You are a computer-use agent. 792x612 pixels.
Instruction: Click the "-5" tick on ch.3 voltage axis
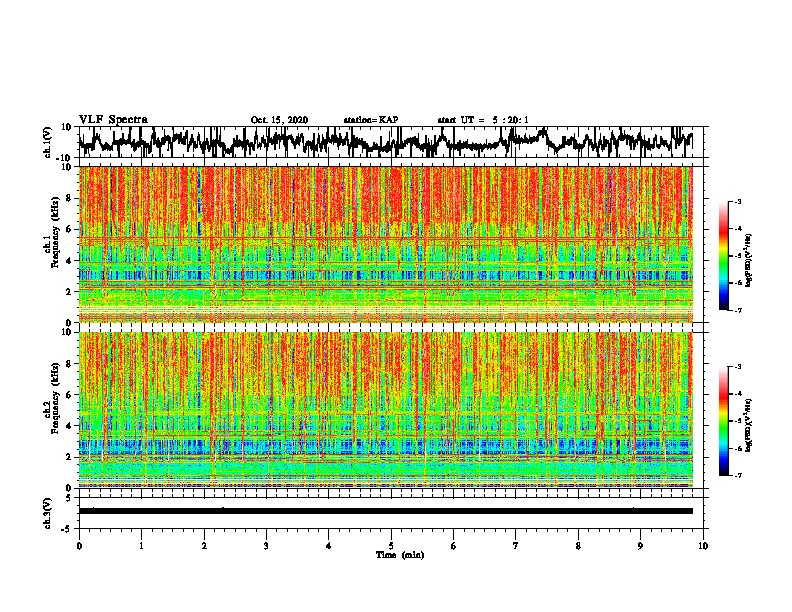[67, 529]
